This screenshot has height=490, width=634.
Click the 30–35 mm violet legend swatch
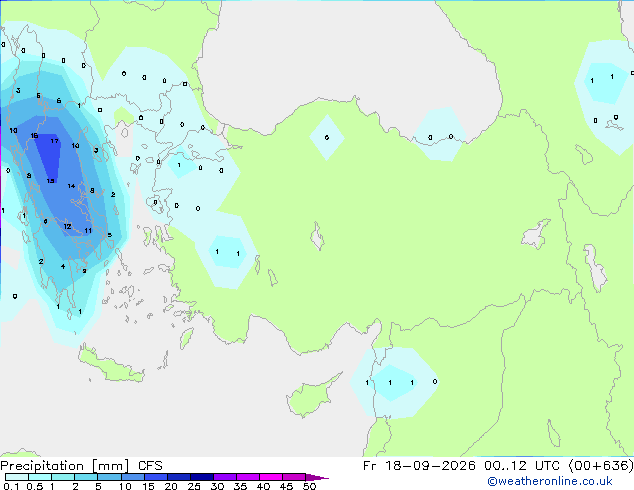click(224, 477)
